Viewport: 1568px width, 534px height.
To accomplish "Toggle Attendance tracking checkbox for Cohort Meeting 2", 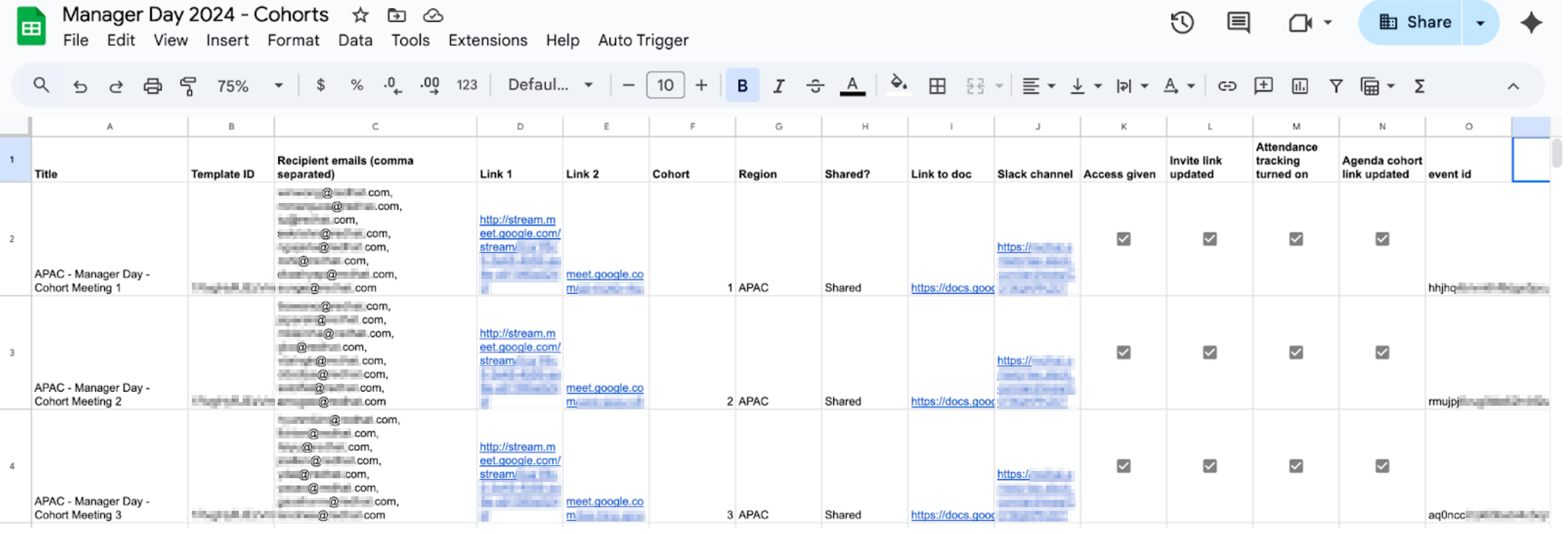I will [x=1296, y=353].
